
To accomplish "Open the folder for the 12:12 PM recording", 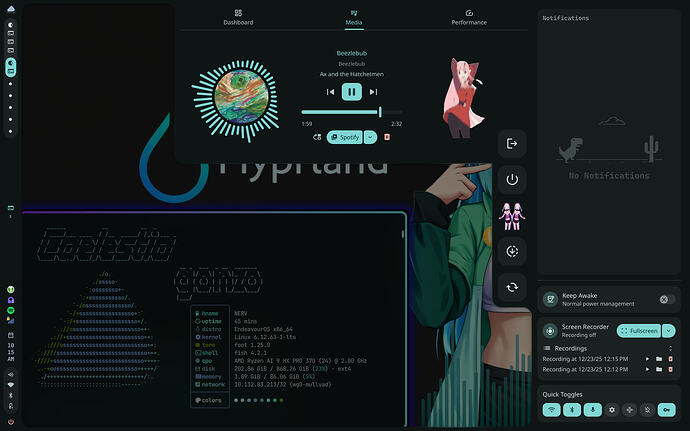I will click(659, 370).
